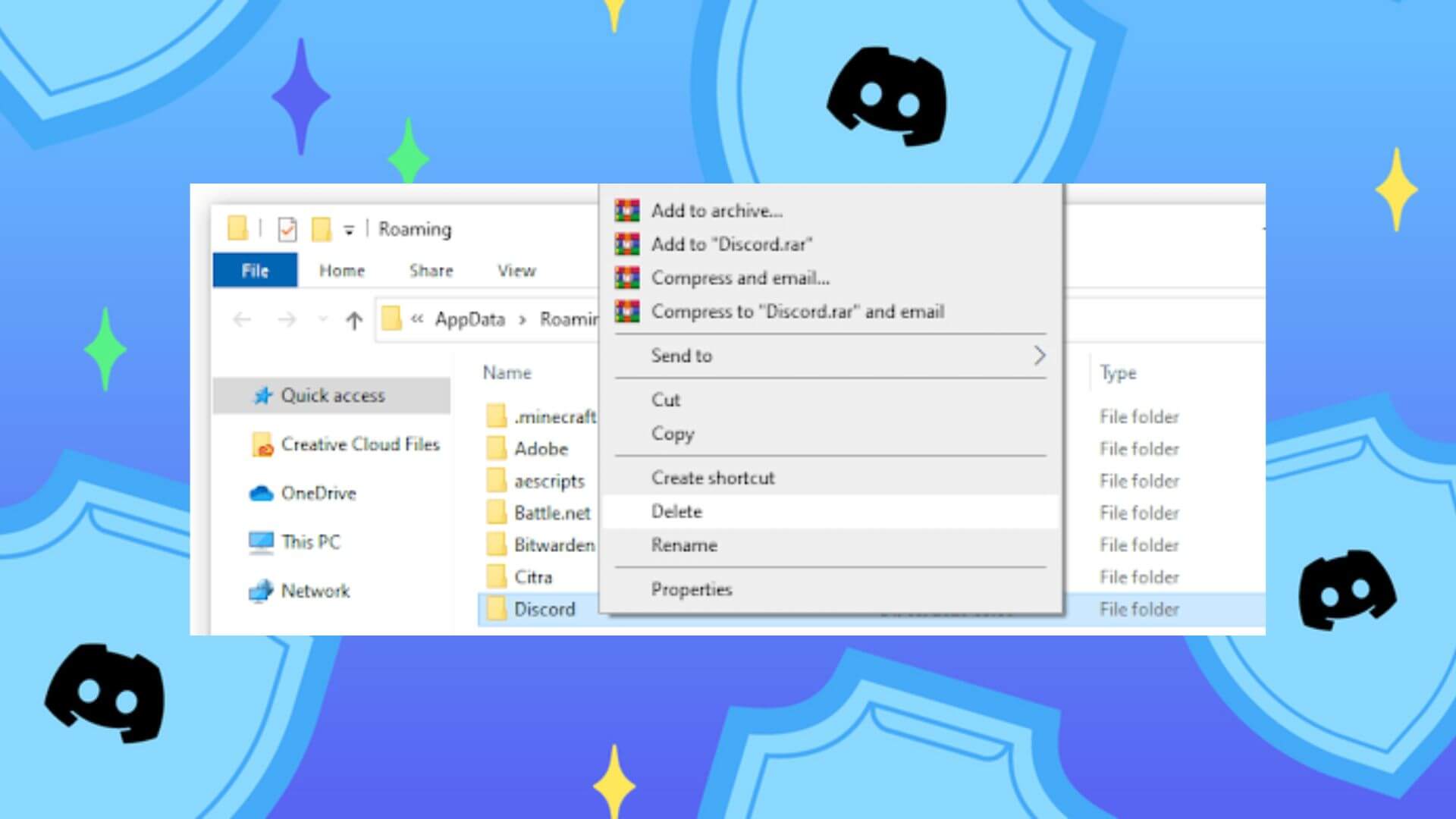1456x819 pixels.
Task: Choose Compress and email... option
Action: tap(830, 278)
